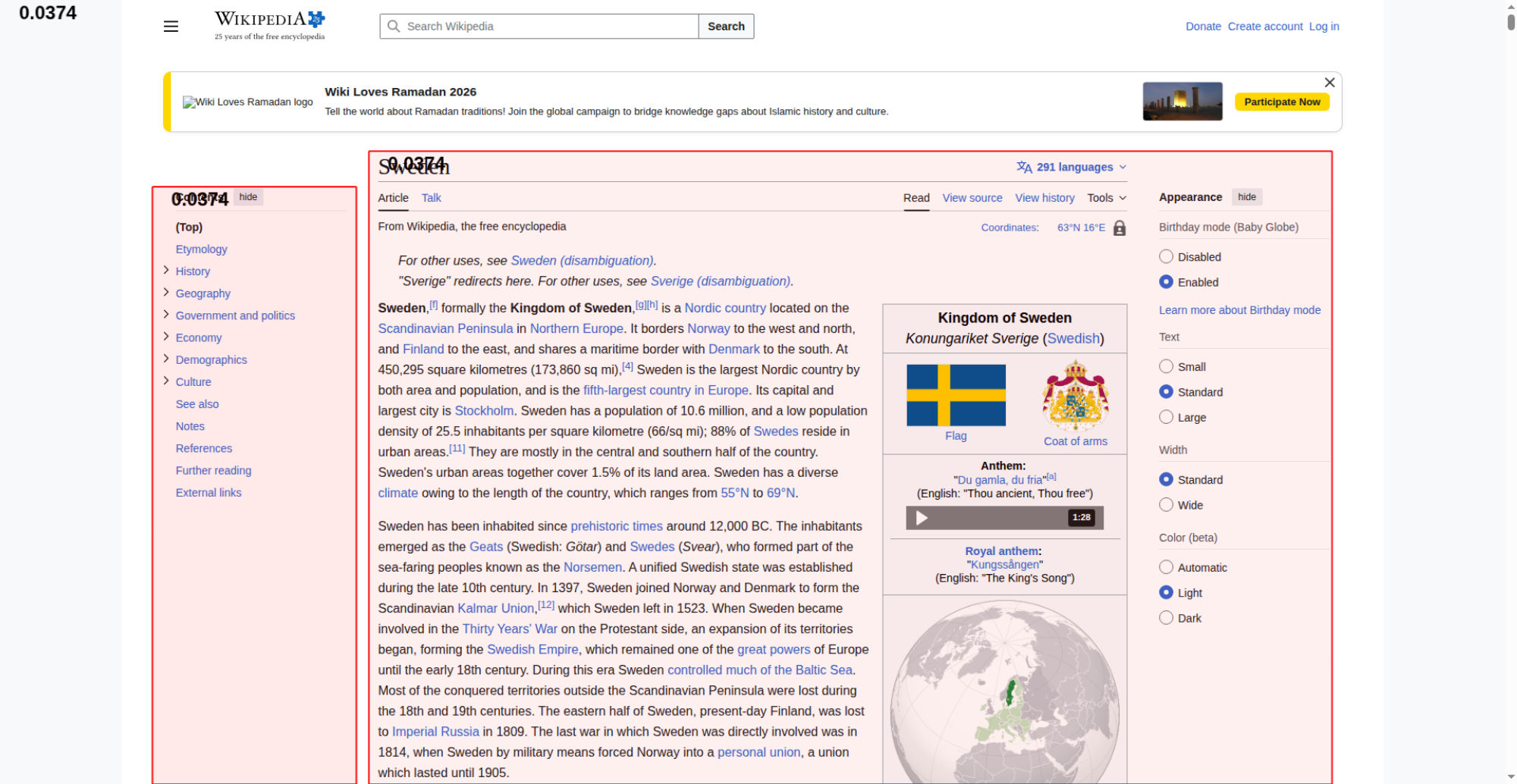Click the Participate Now button

[x=1281, y=102]
